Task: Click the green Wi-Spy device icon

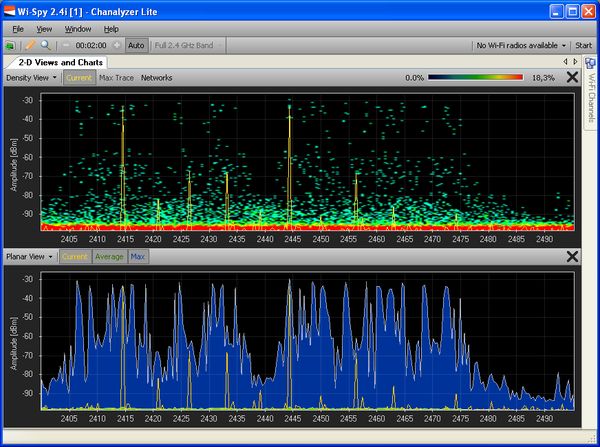Action: 11,46
